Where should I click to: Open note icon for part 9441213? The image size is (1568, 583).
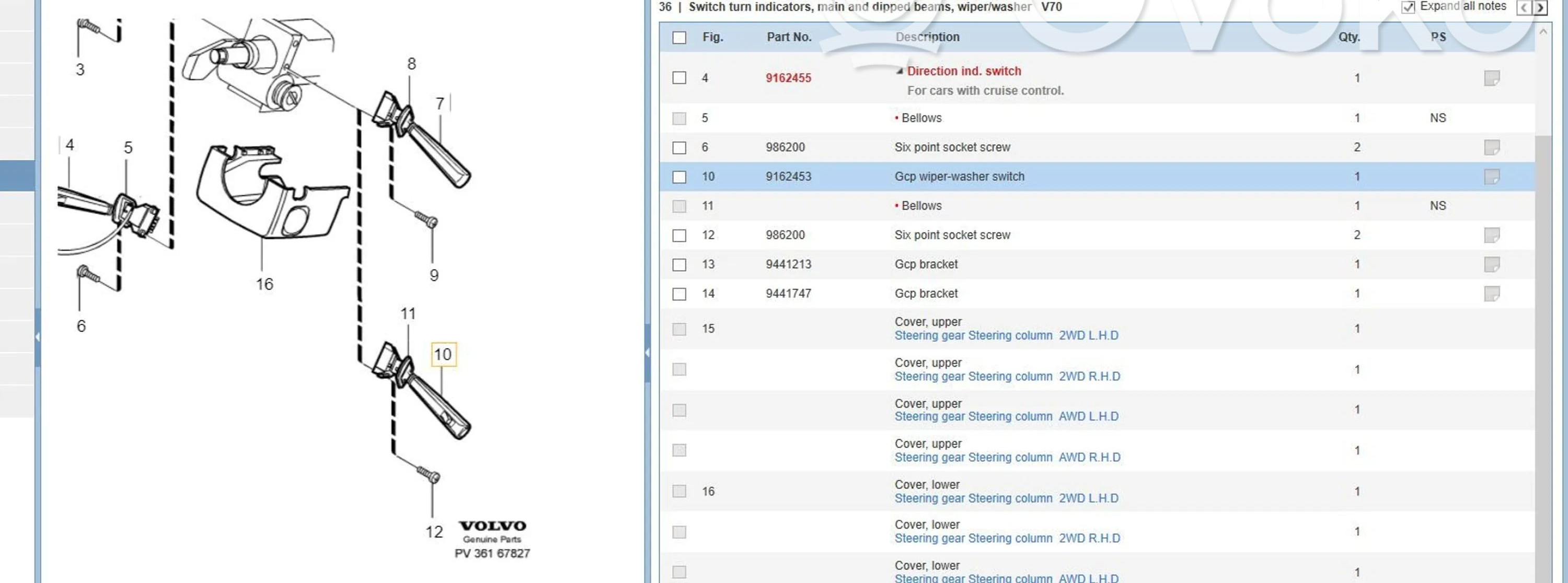pos(1491,264)
